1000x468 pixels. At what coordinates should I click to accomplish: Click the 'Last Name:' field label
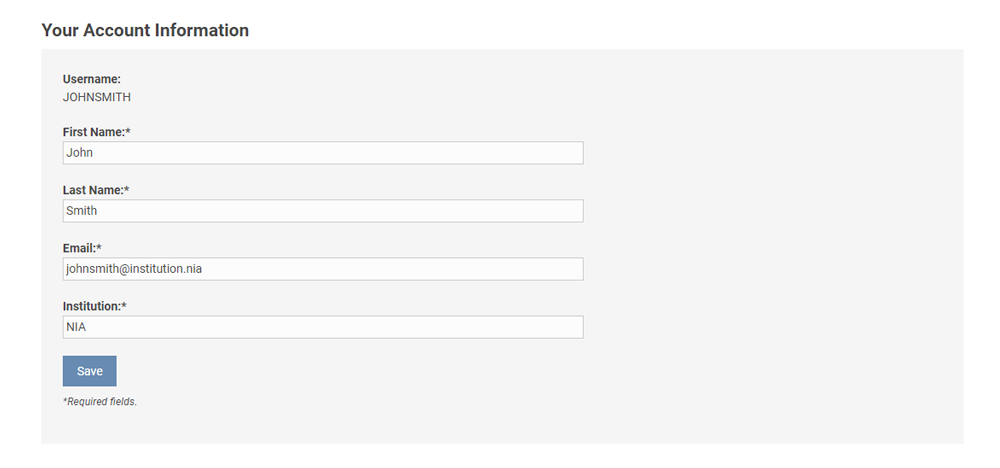pos(93,190)
